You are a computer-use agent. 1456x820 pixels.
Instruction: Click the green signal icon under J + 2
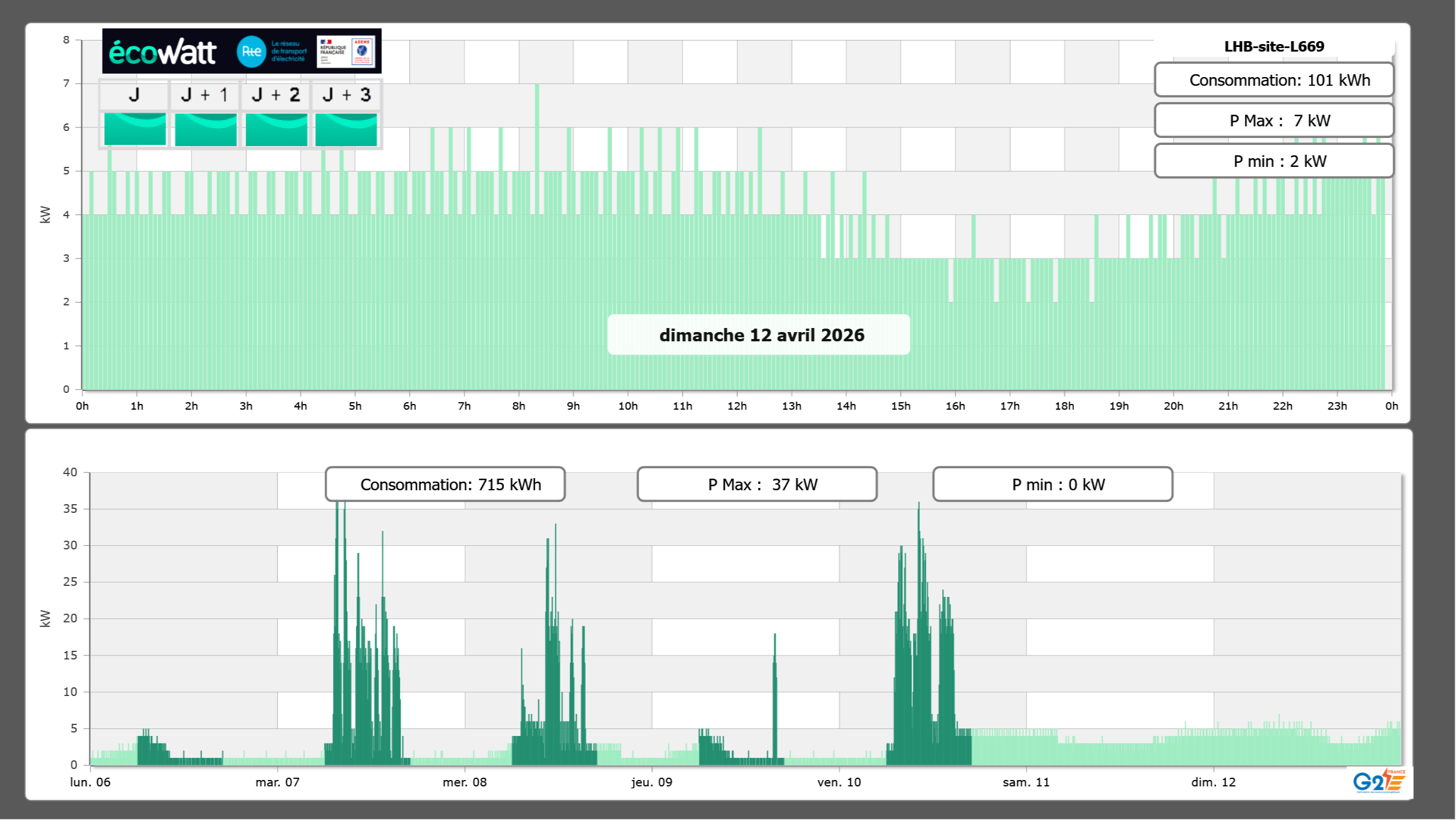(276, 129)
